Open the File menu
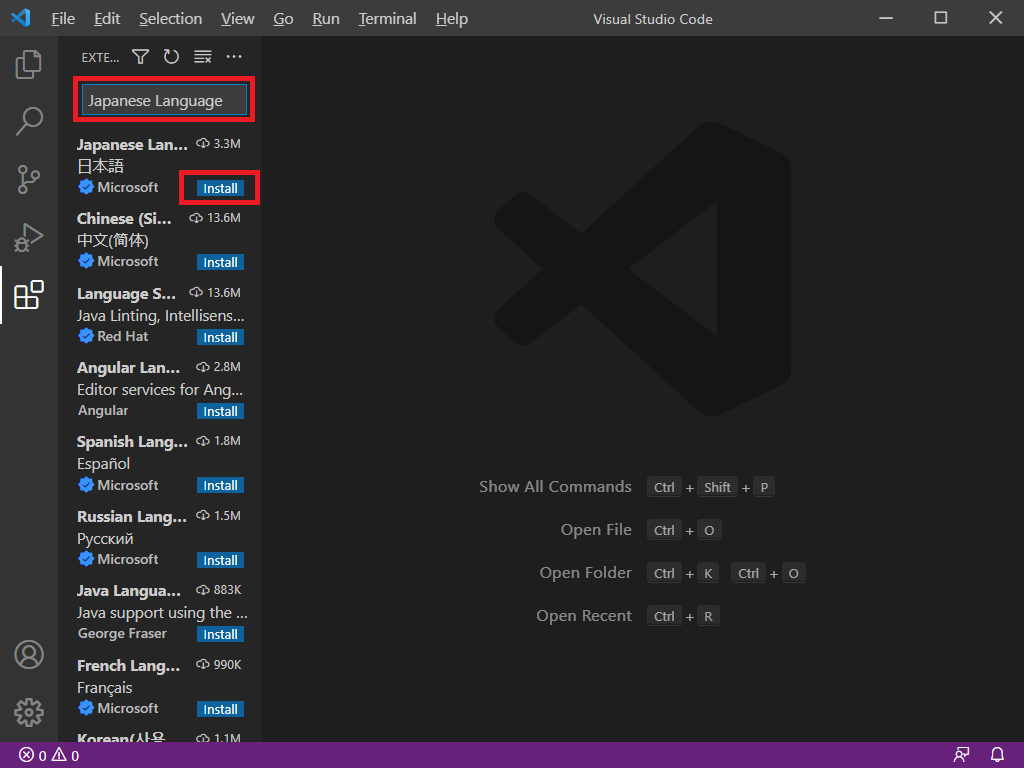Image resolution: width=1024 pixels, height=768 pixels. tap(63, 19)
